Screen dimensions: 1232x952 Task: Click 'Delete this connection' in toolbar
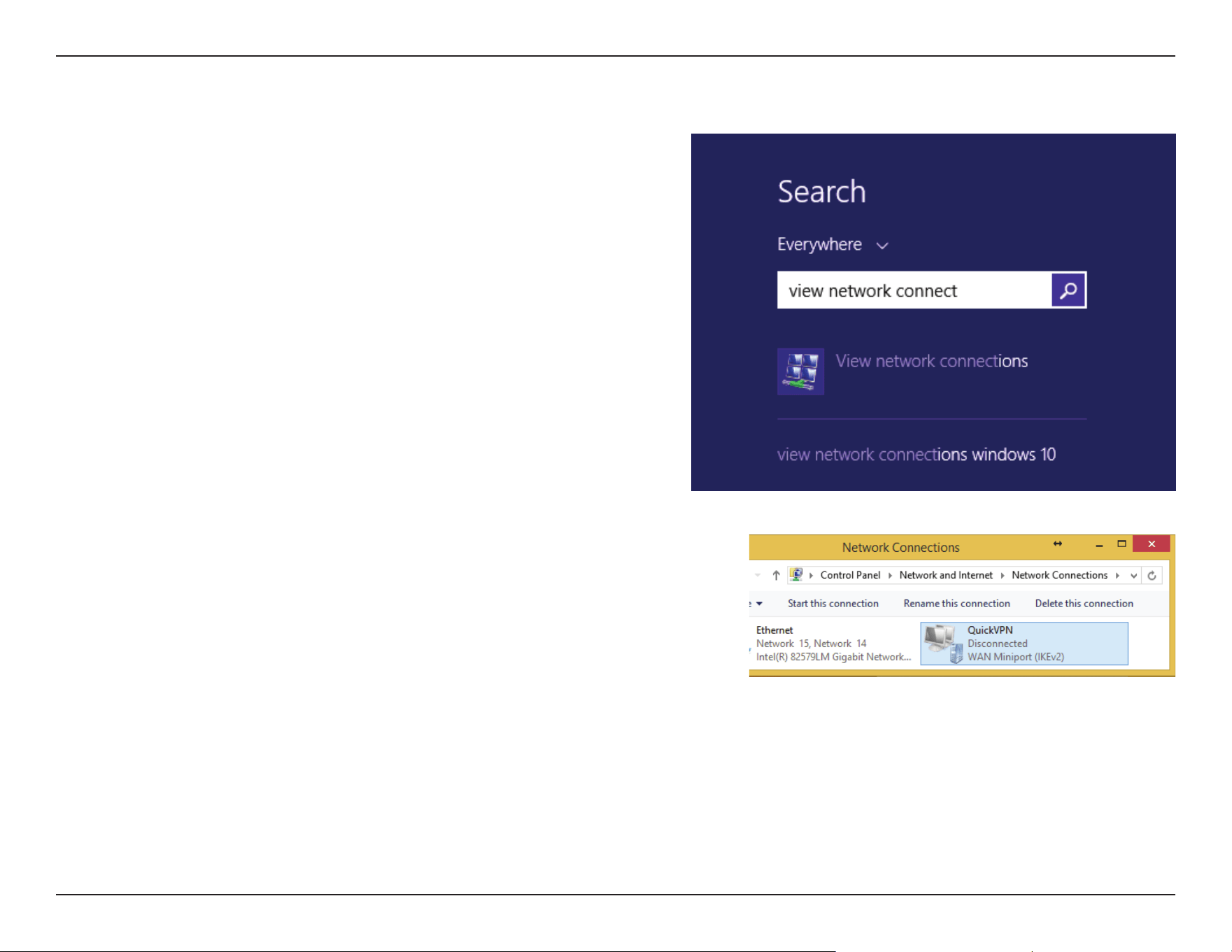coord(1084,604)
